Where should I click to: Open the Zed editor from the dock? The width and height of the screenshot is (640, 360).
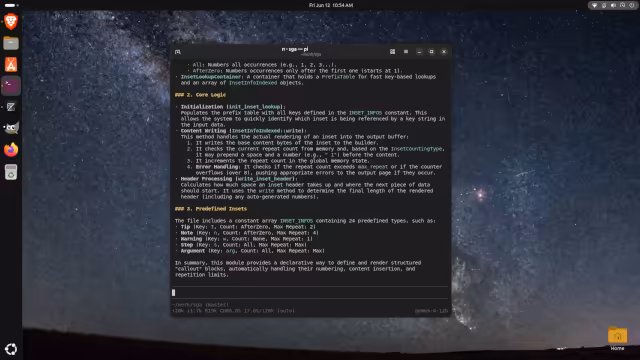point(11,107)
